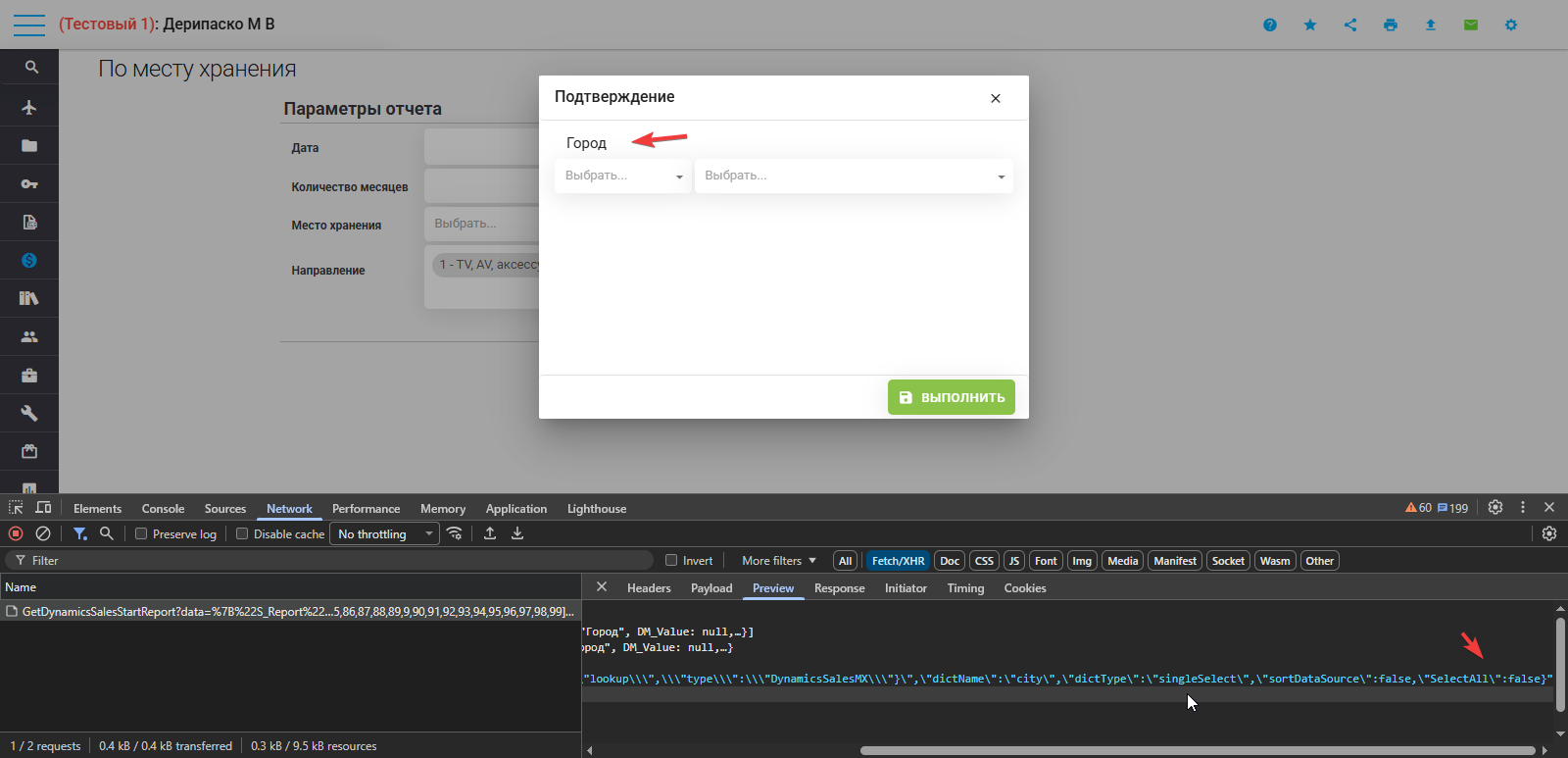1568x758 pixels.
Task: Click the share icon in header
Action: pyautogui.click(x=1350, y=25)
